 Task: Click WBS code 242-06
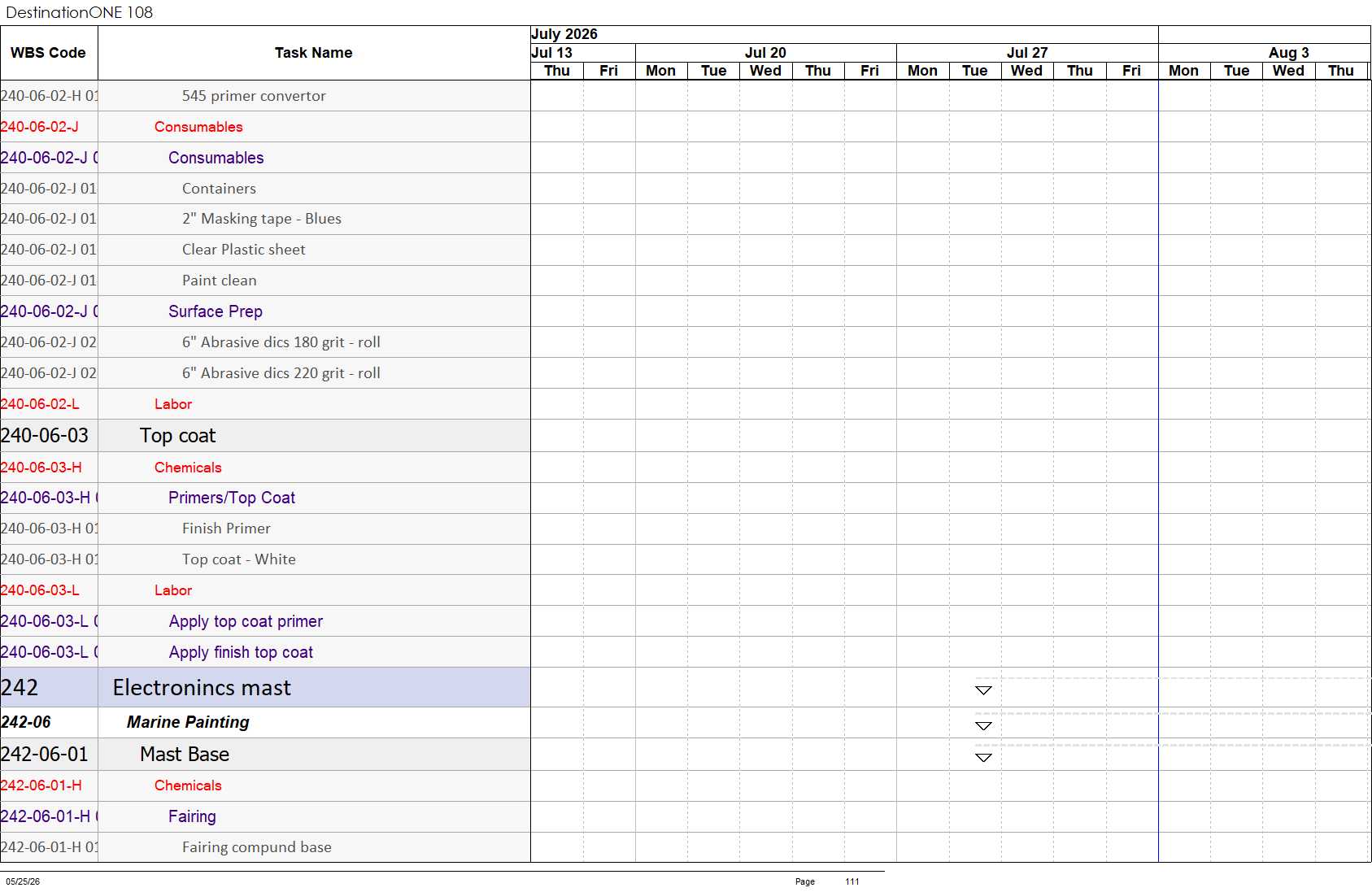tap(26, 722)
